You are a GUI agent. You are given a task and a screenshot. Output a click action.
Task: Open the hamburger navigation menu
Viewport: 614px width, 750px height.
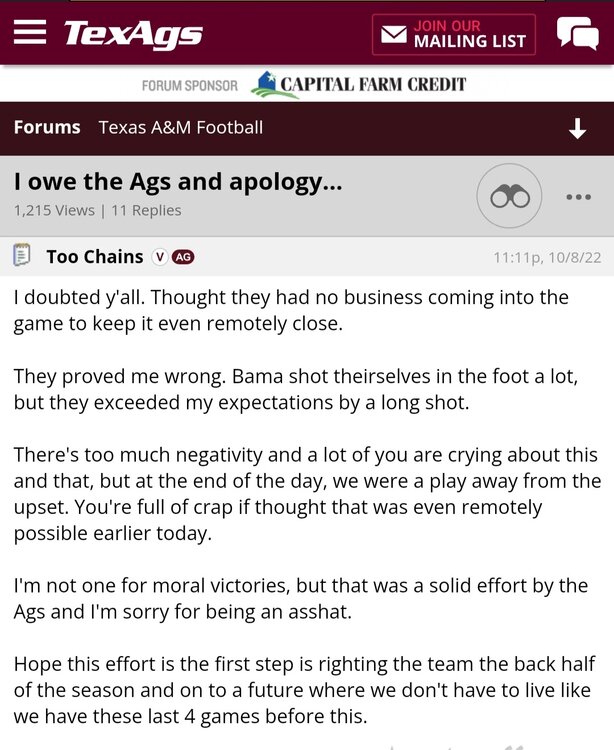pos(30,32)
